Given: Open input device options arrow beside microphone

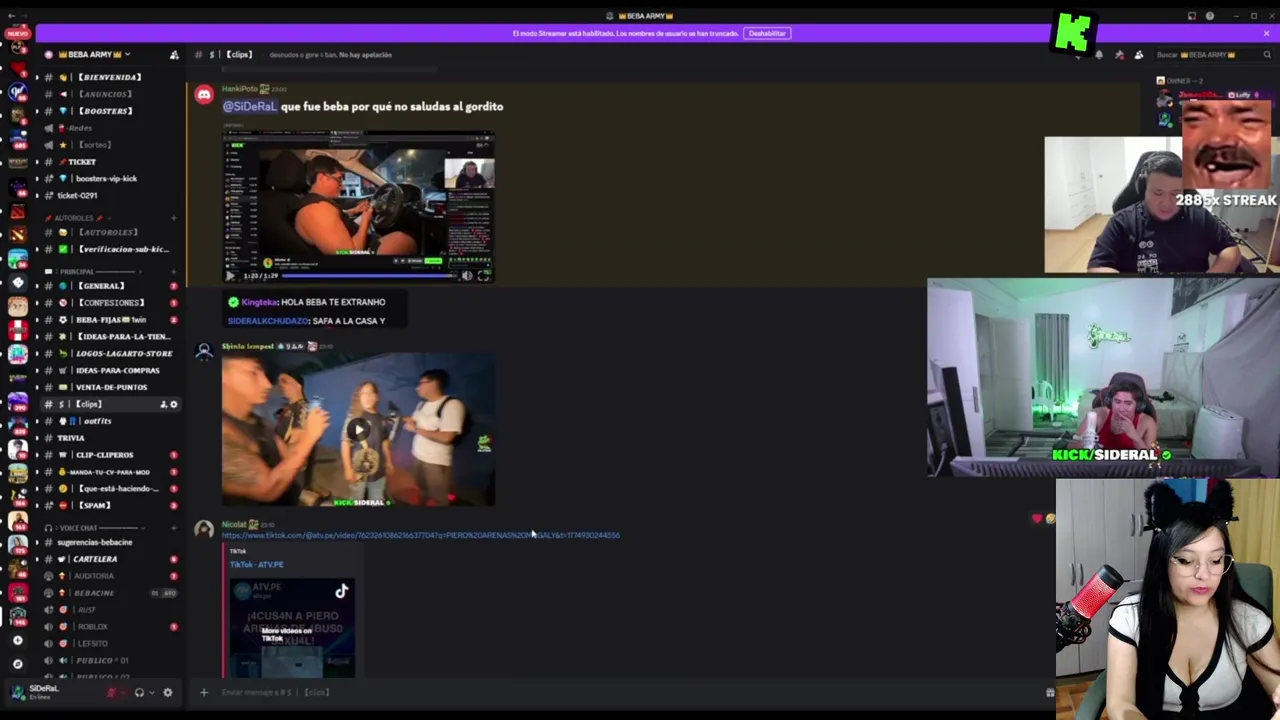Looking at the screenshot, I should 123,692.
